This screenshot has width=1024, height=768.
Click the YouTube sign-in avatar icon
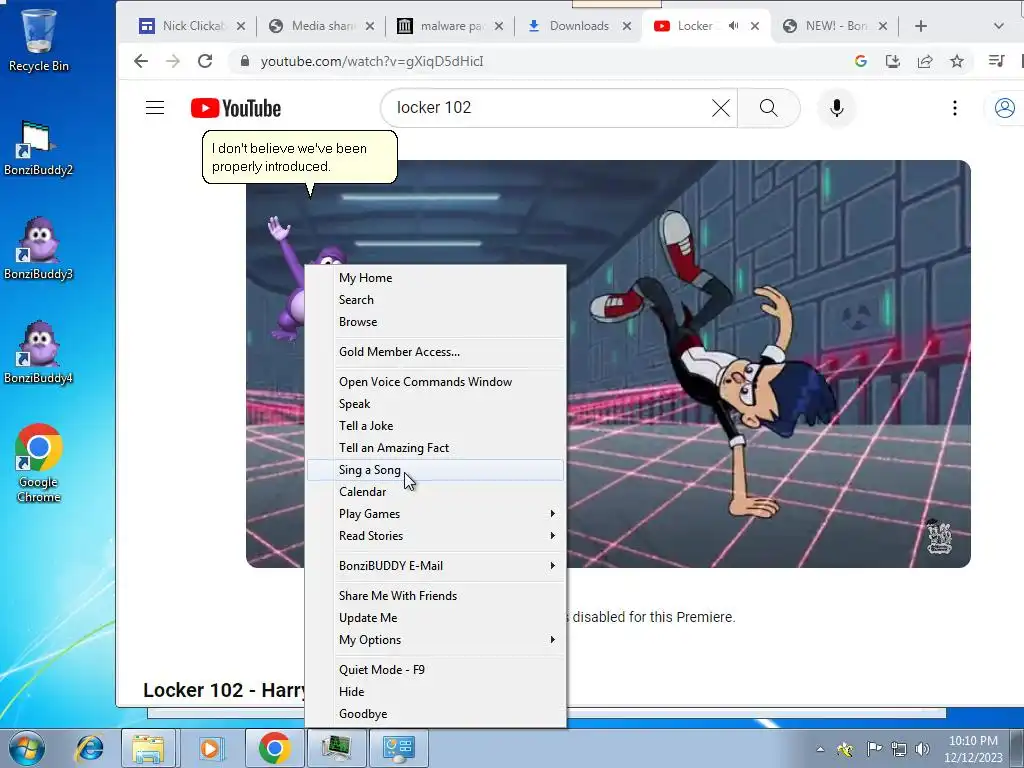coord(1004,108)
